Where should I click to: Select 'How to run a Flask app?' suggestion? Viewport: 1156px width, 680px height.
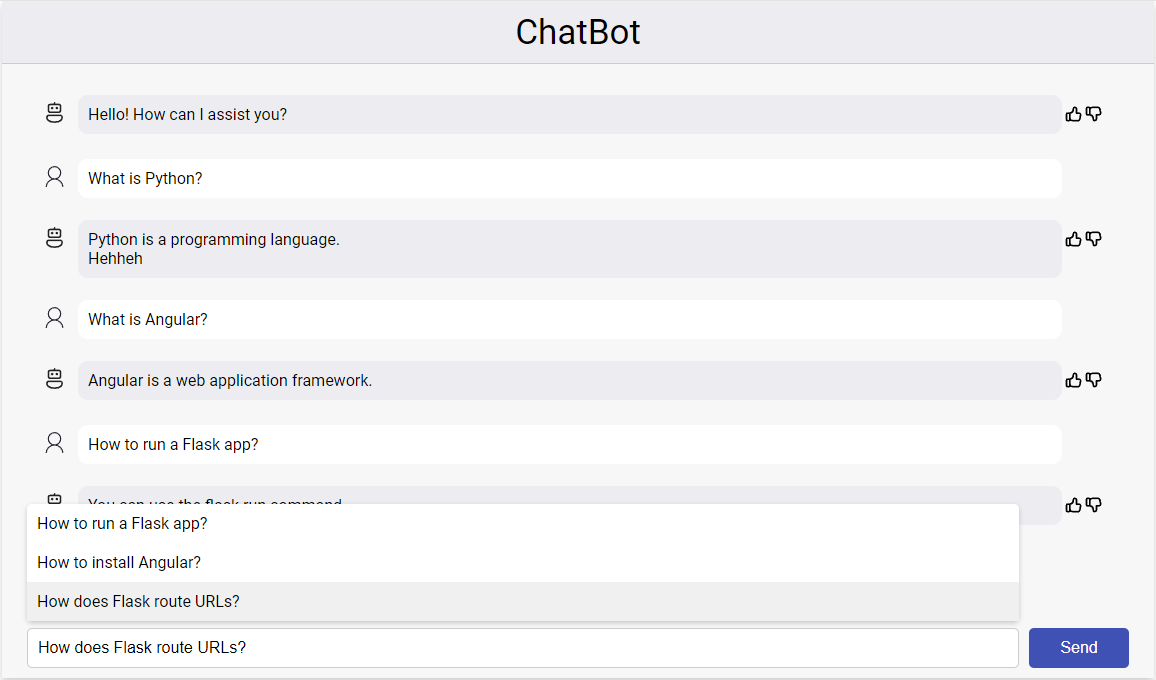(x=122, y=523)
